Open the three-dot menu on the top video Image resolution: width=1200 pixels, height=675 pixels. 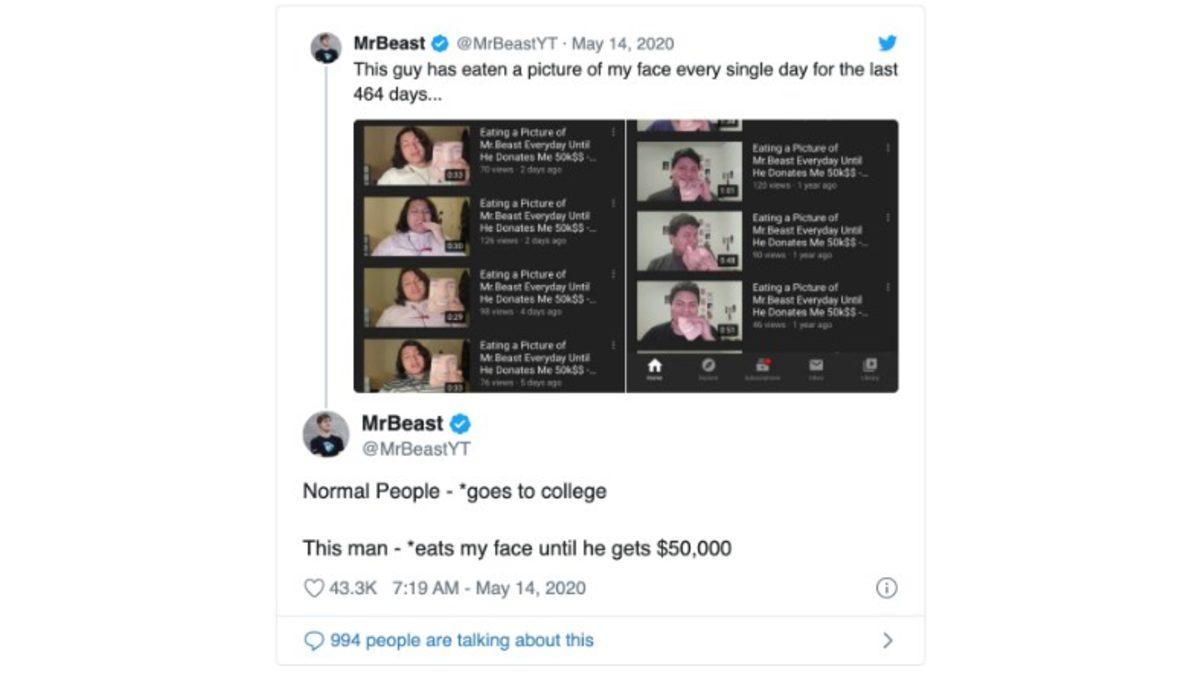click(612, 132)
